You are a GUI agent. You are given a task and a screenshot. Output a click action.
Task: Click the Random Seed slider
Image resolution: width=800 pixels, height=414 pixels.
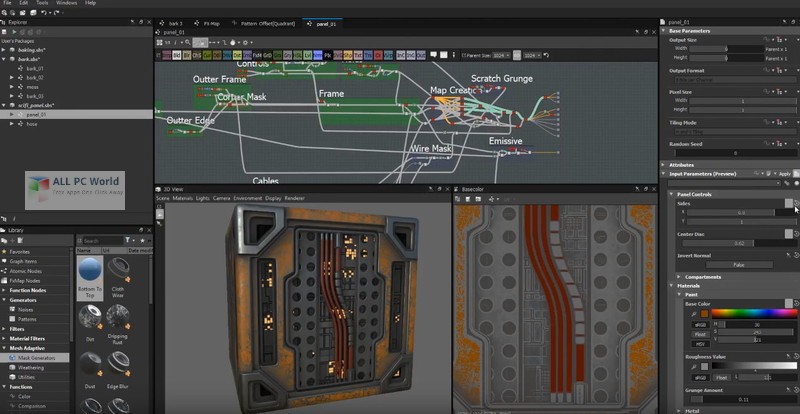735,153
